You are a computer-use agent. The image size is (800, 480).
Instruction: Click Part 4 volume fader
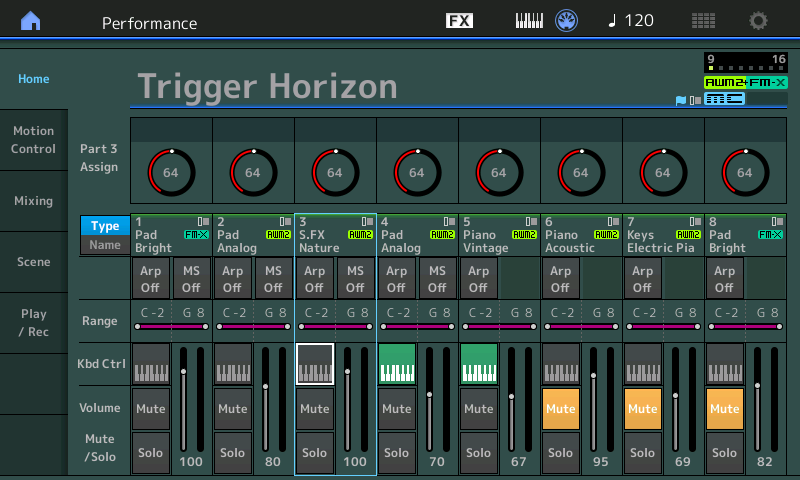tap(429, 394)
